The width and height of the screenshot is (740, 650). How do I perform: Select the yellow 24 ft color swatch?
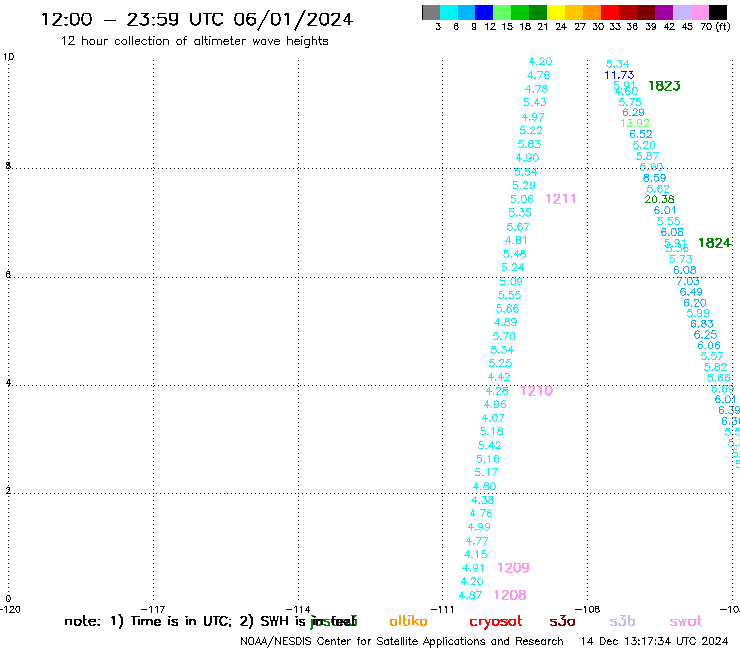click(x=556, y=12)
